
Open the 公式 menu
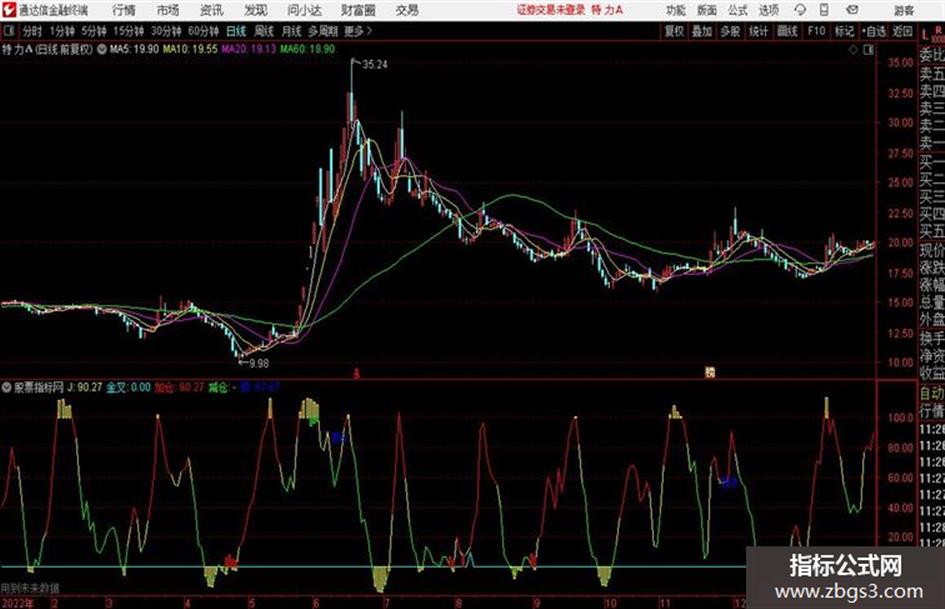[738, 10]
